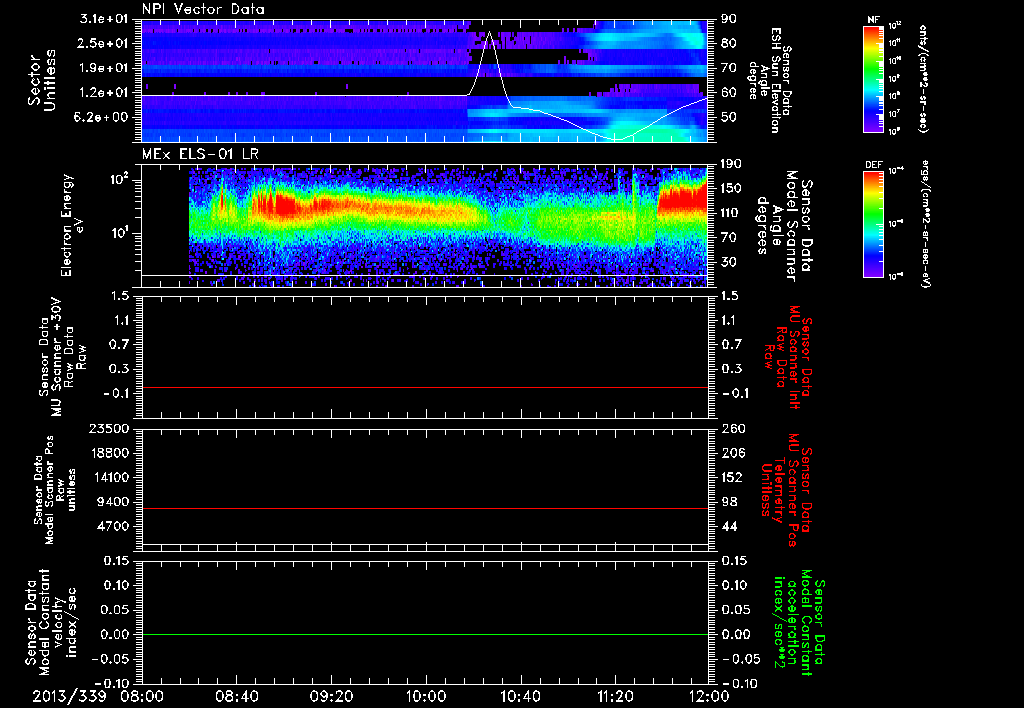Click the DEF color scale bar
Viewport: 1024px width, 708px height.
click(870, 222)
